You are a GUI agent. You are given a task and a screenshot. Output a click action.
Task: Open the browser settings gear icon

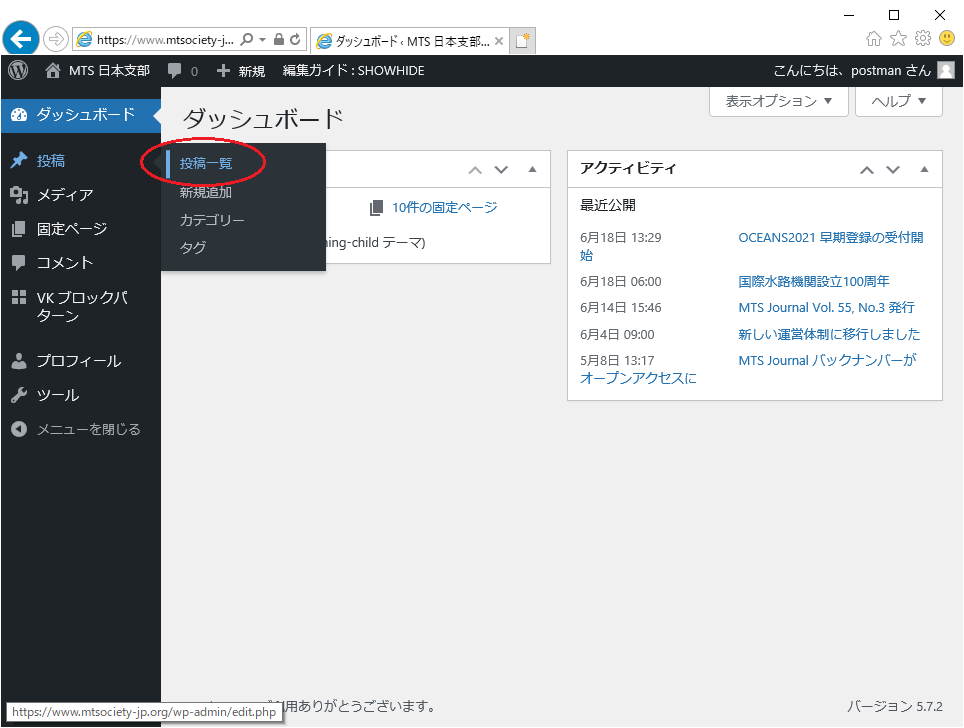pos(922,39)
